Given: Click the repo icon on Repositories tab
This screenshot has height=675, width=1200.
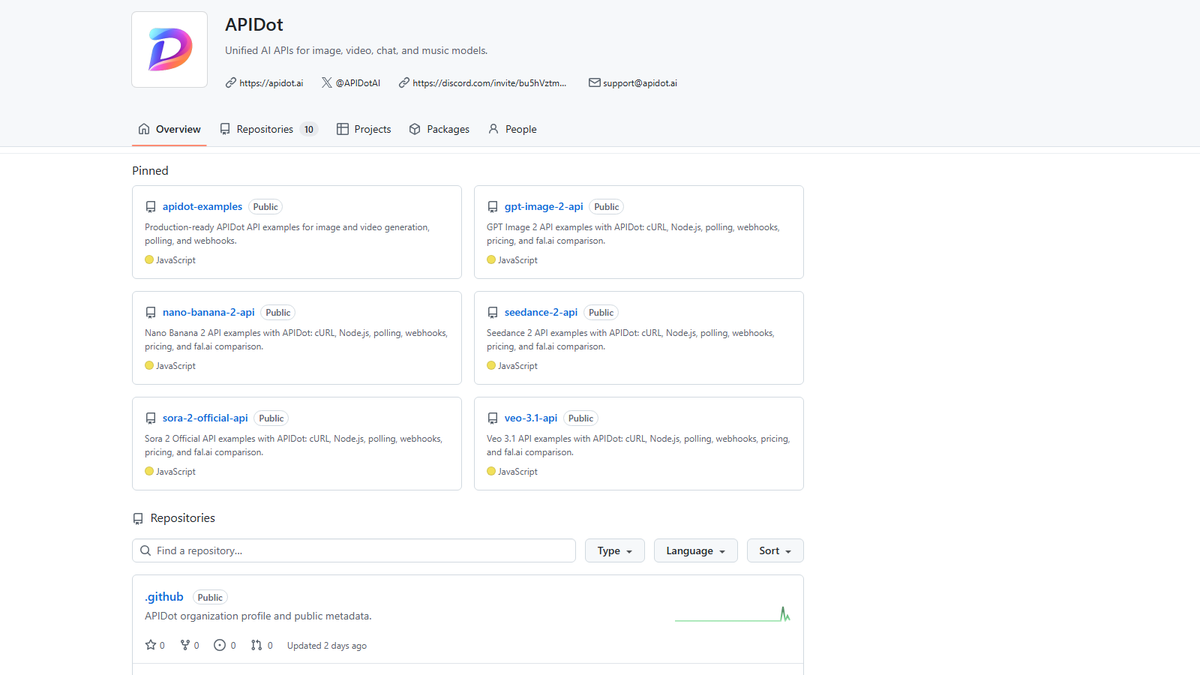Looking at the screenshot, I should [x=225, y=129].
